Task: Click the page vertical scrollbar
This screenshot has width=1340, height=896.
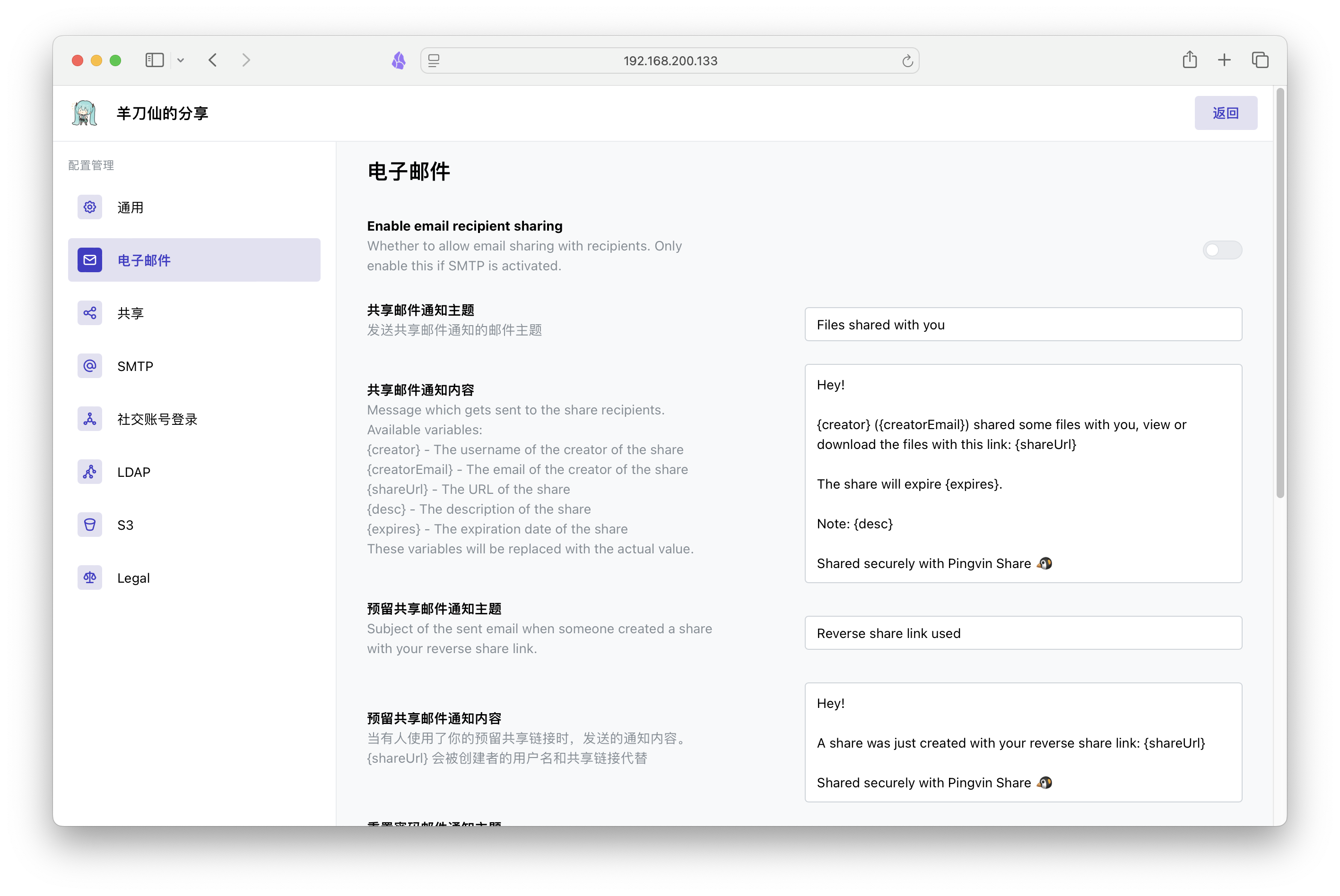Action: point(1280,292)
